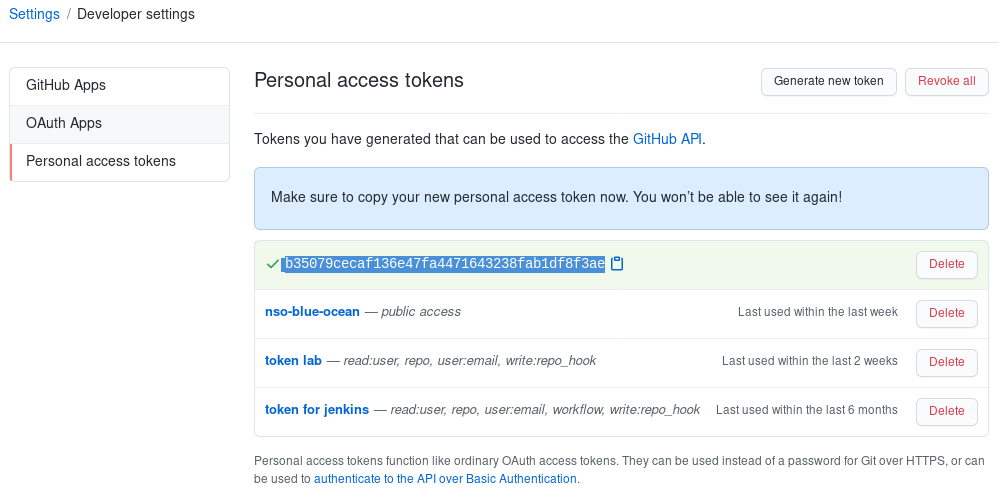The width and height of the screenshot is (999, 488).
Task: Follow the Basic Authentication API link
Action: (445, 479)
